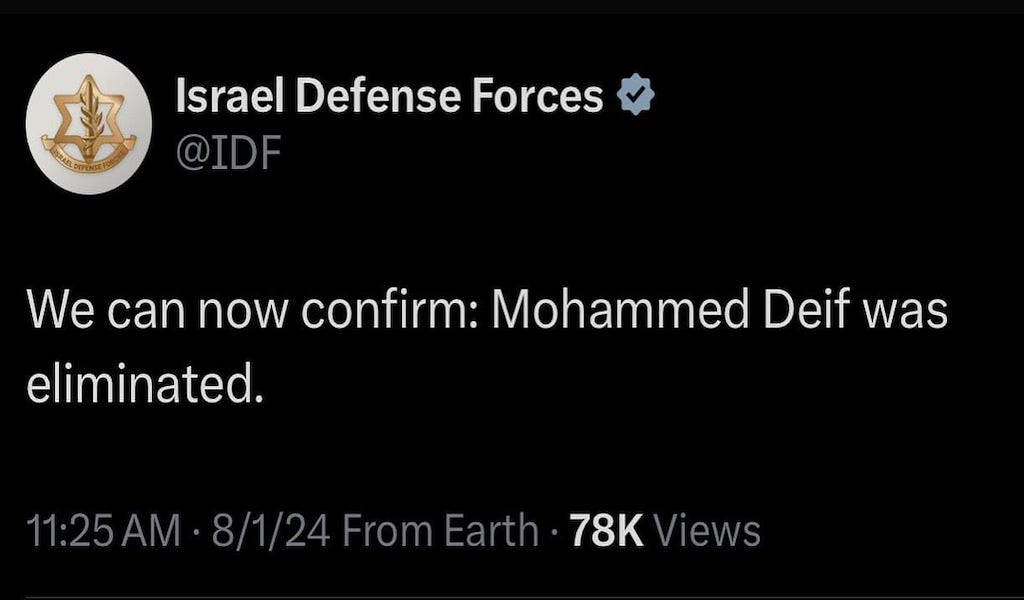The width and height of the screenshot is (1024, 600).
Task: Select the word eliminated in the tweet
Action: coord(144,385)
